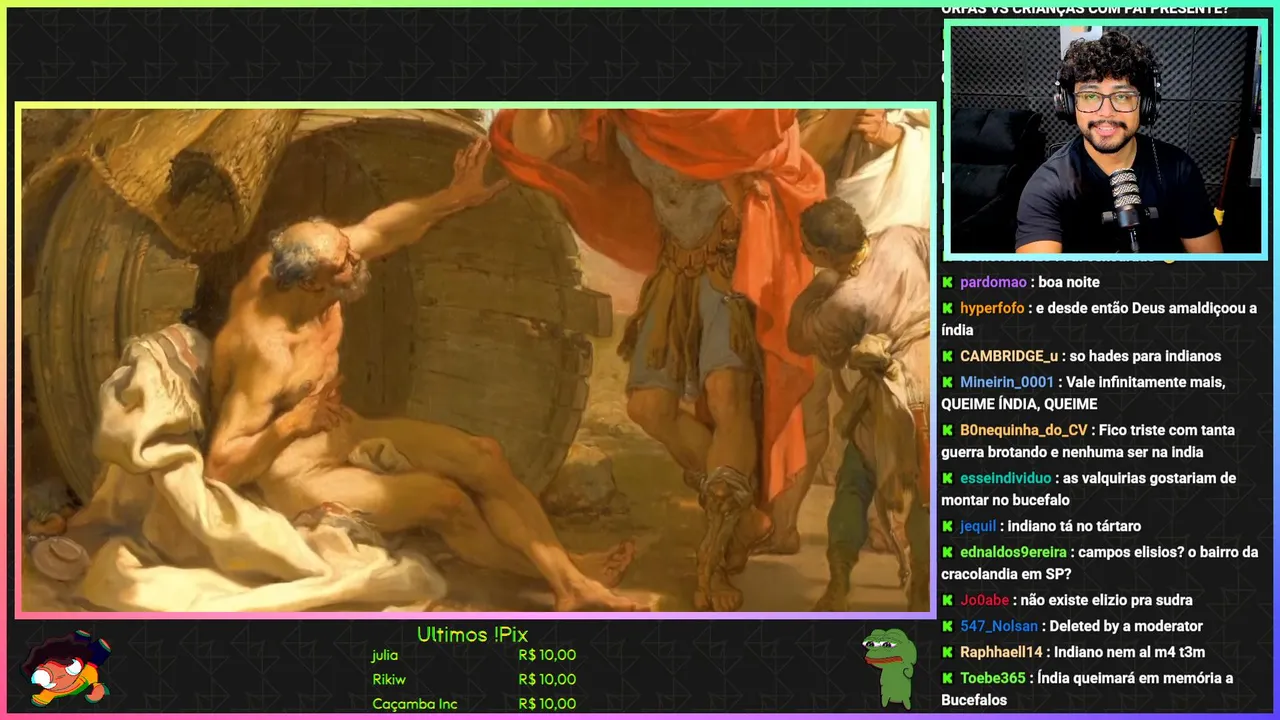Select username Toebe365 in chat
This screenshot has height=720, width=1280.
993,679
